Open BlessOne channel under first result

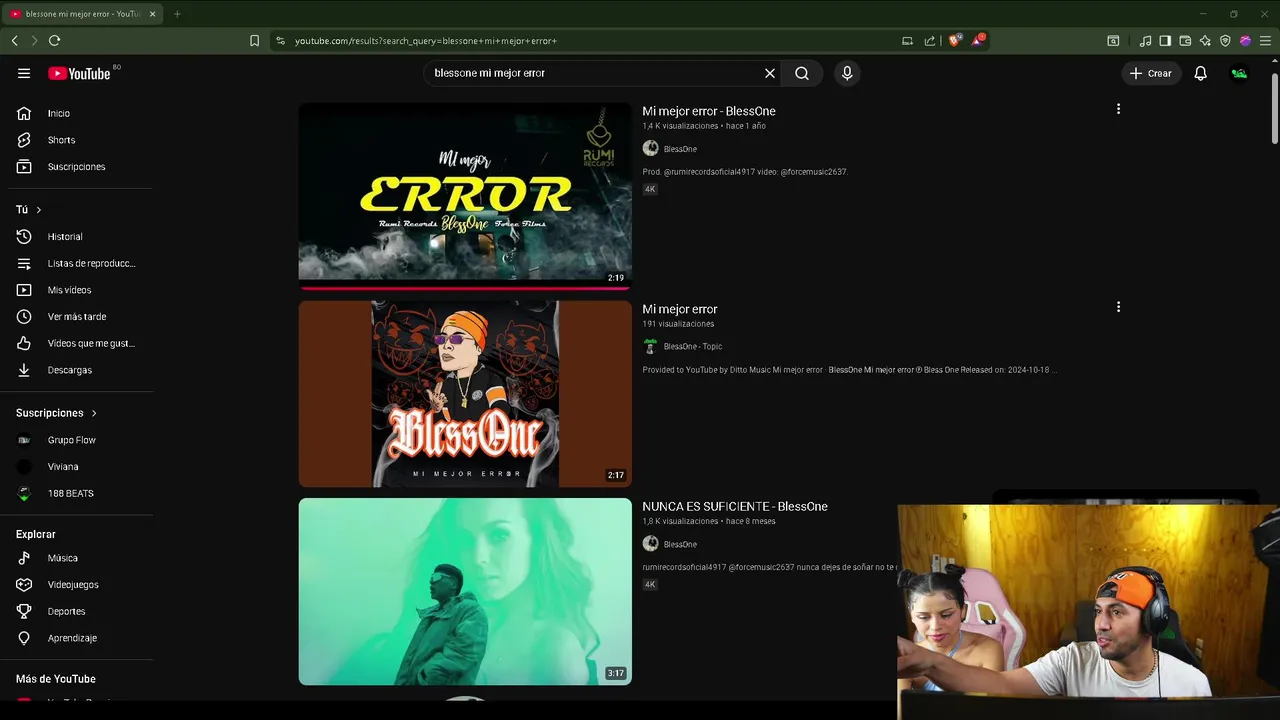680,149
